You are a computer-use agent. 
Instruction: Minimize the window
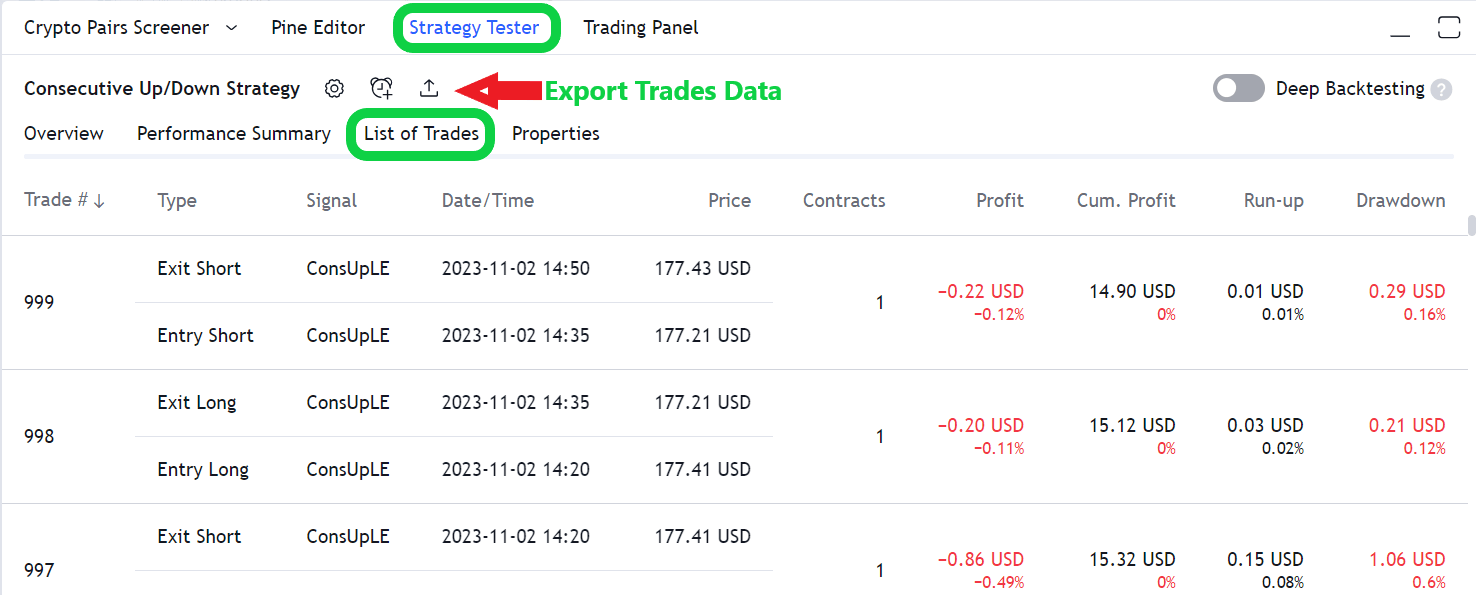tap(1398, 33)
